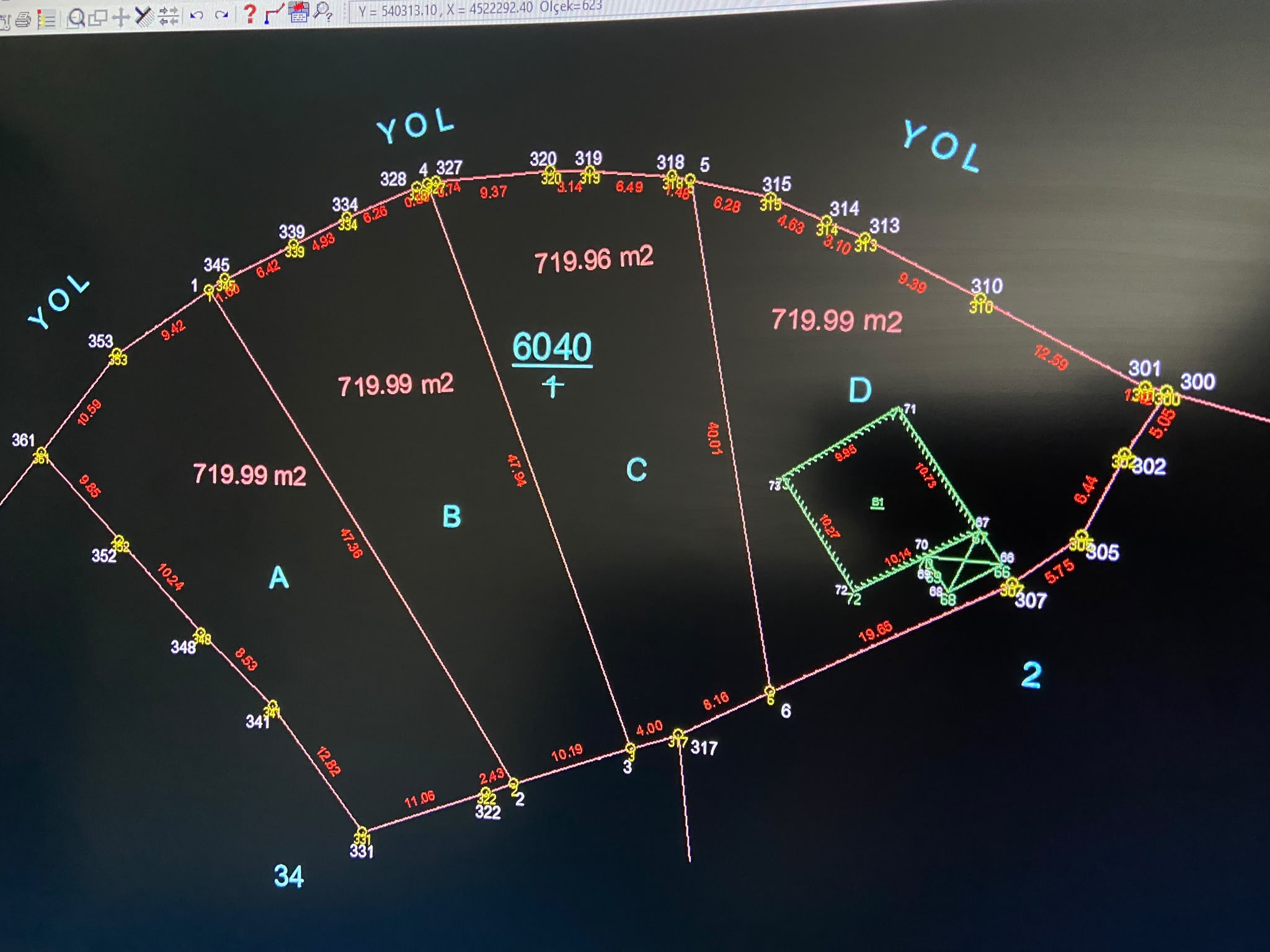
Task: Click the 19.66 edge dimension
Action: coord(876,632)
